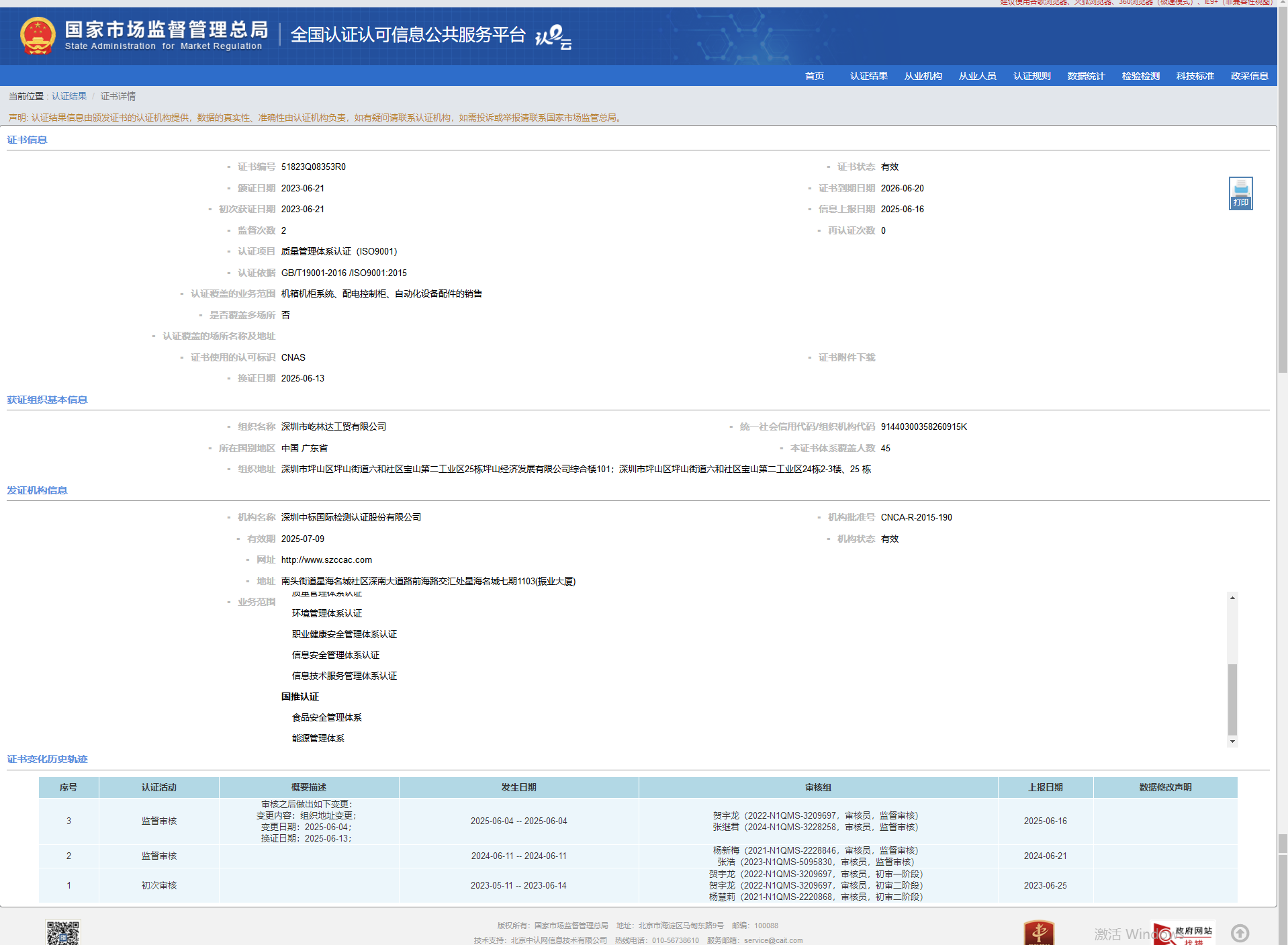Click the 发生日期 table column header
Viewport: 1288px width, 945px height.
click(518, 787)
